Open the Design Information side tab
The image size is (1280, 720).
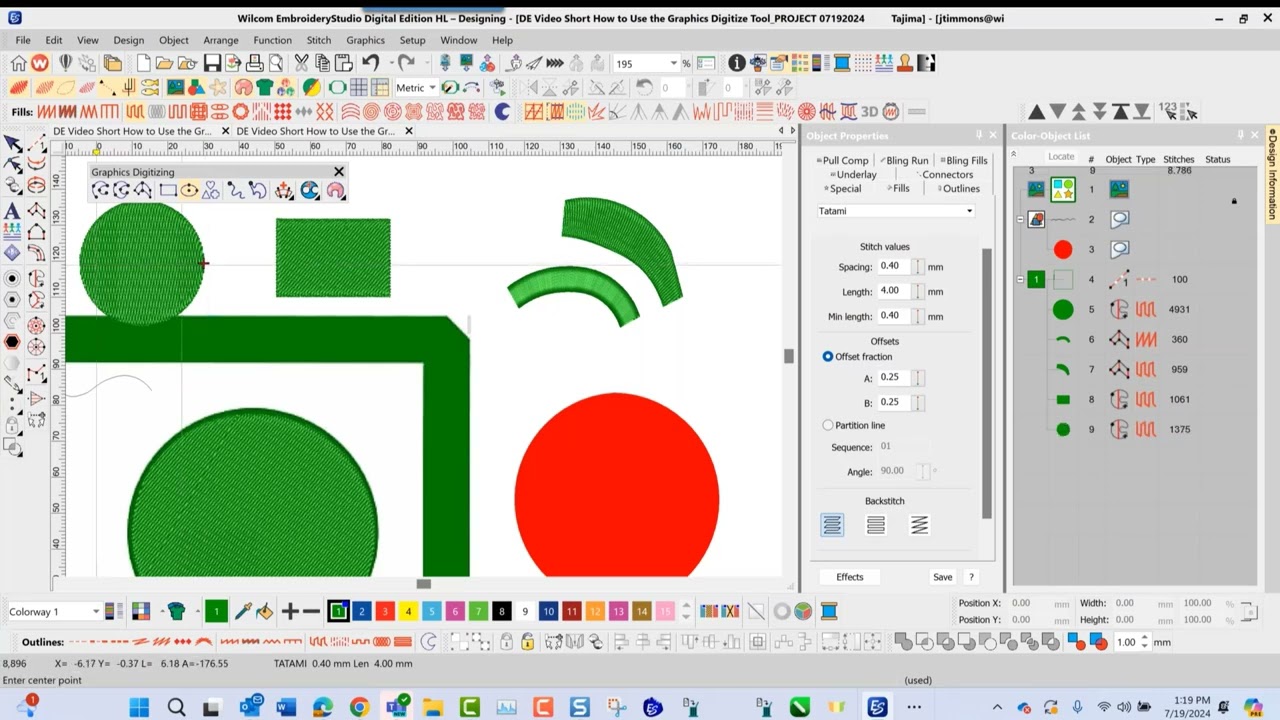coord(1272,173)
